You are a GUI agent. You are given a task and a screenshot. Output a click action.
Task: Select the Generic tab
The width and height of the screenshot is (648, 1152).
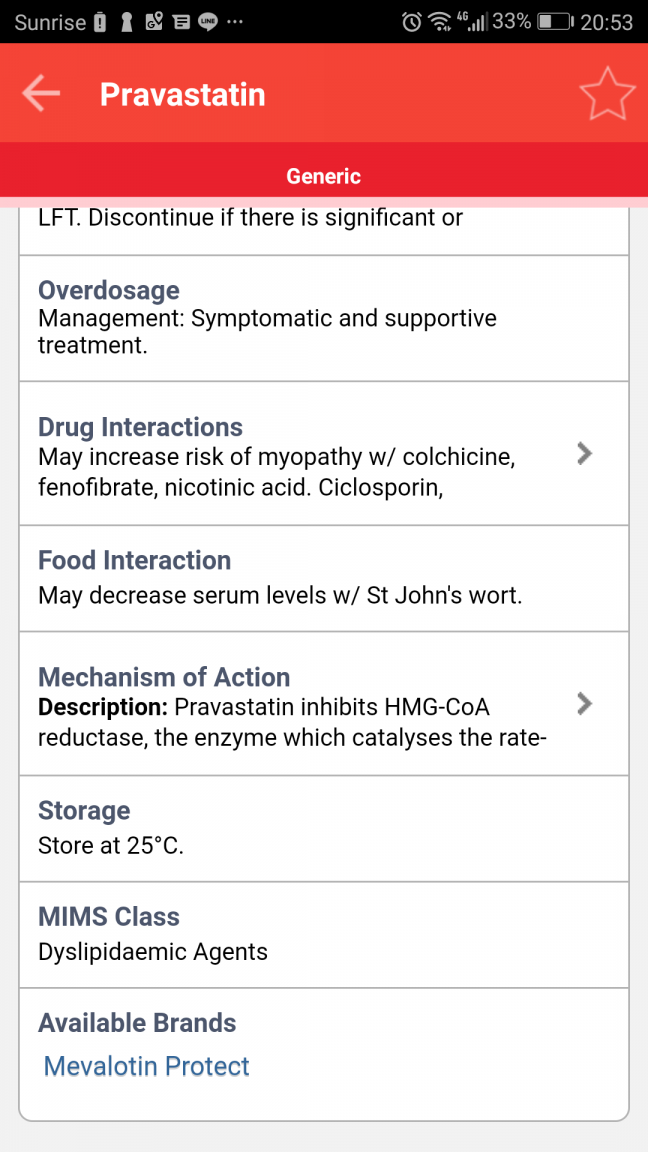click(x=324, y=176)
